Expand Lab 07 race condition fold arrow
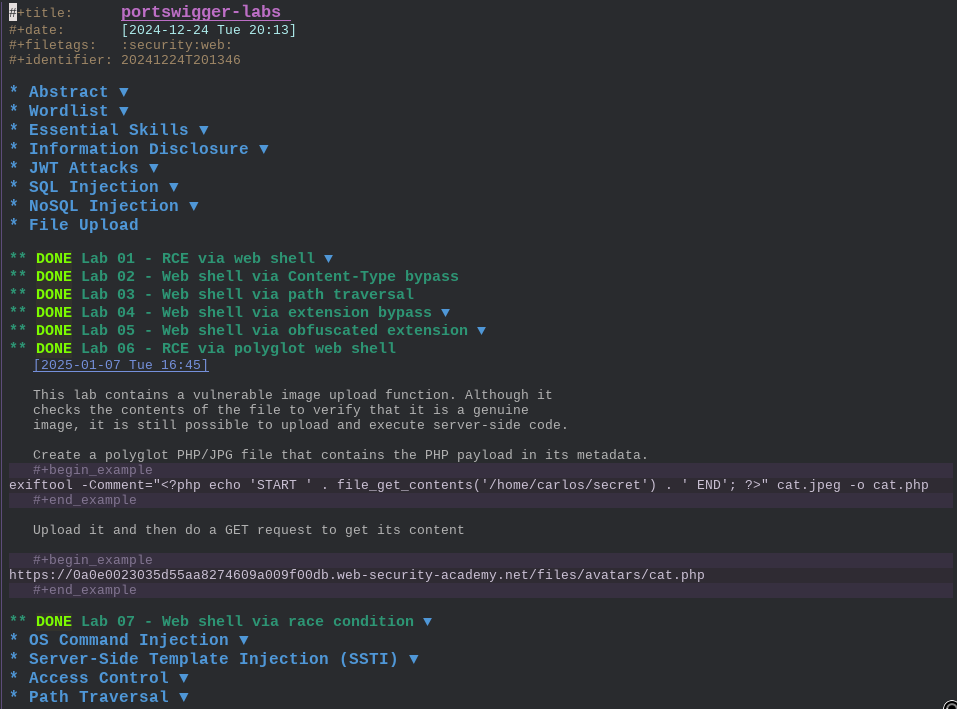The width and height of the screenshot is (957, 709). [x=428, y=622]
